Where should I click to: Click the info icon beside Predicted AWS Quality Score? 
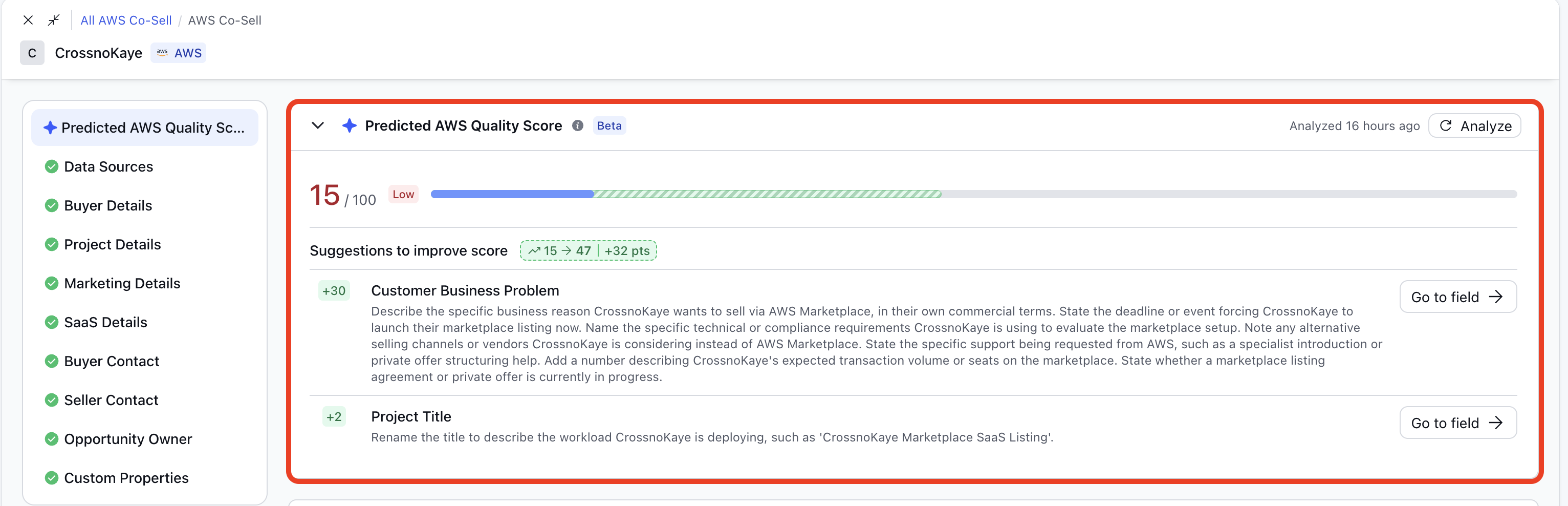[578, 125]
